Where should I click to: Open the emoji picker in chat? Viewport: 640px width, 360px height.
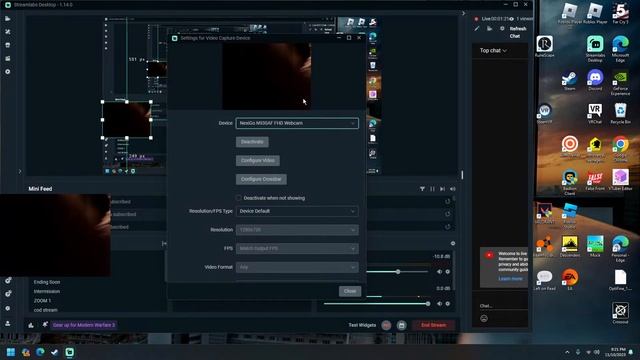tap(484, 318)
